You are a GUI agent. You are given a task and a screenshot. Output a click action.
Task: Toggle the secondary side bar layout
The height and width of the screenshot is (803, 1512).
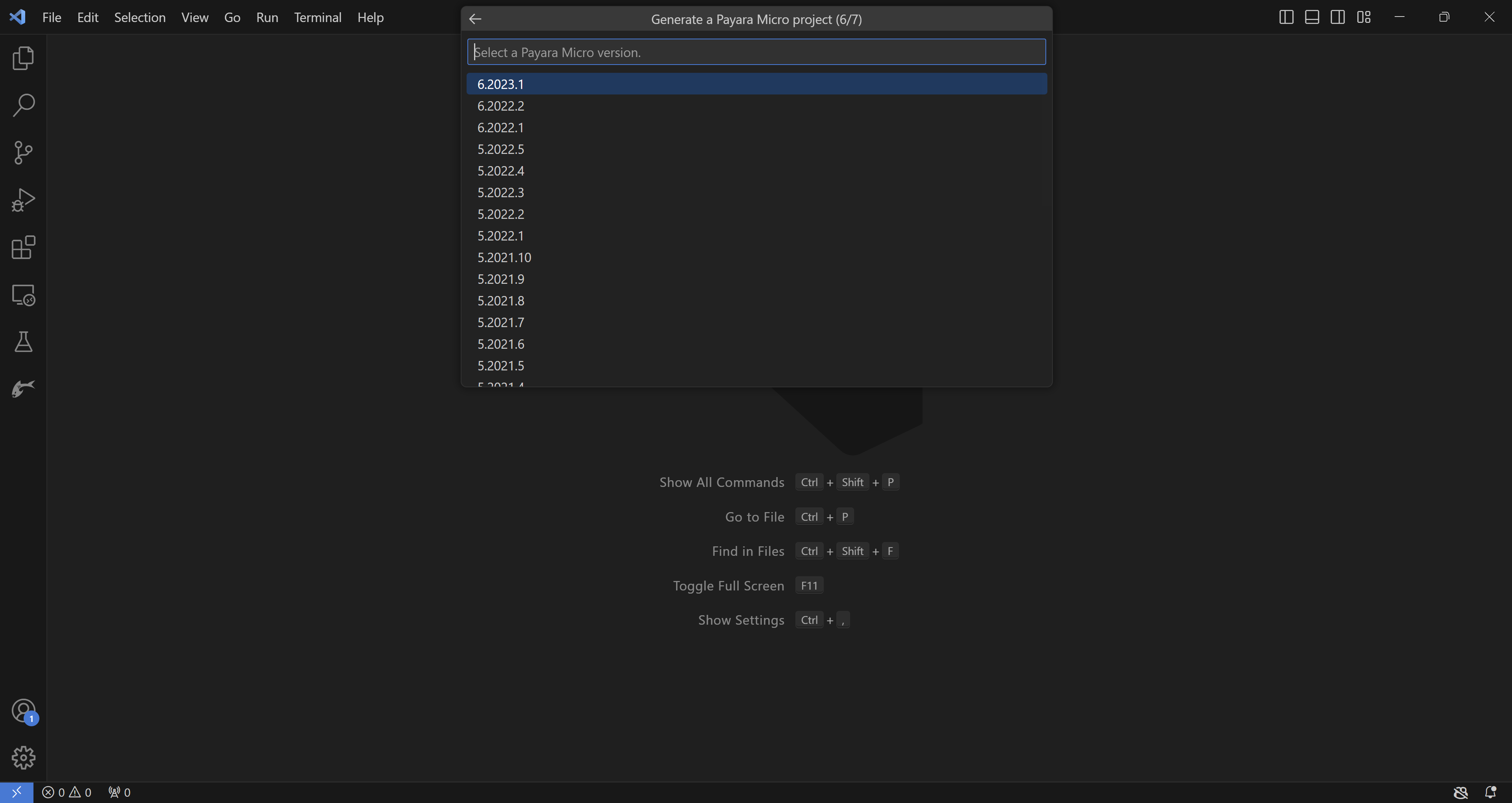[1338, 17]
